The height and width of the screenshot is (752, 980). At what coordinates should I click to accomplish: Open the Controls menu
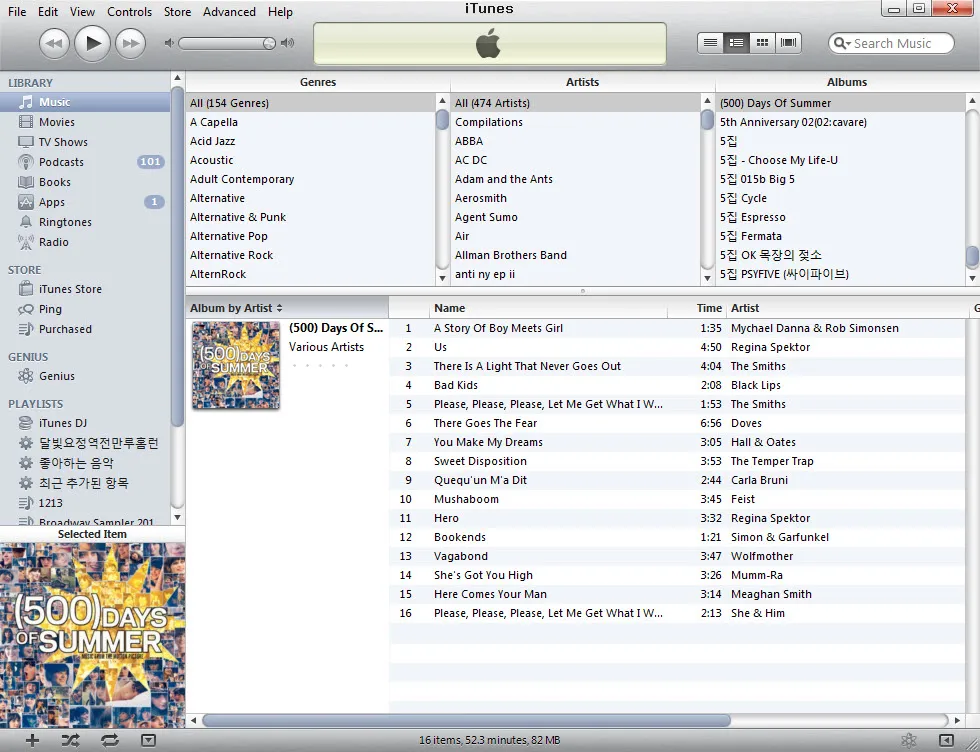click(130, 12)
